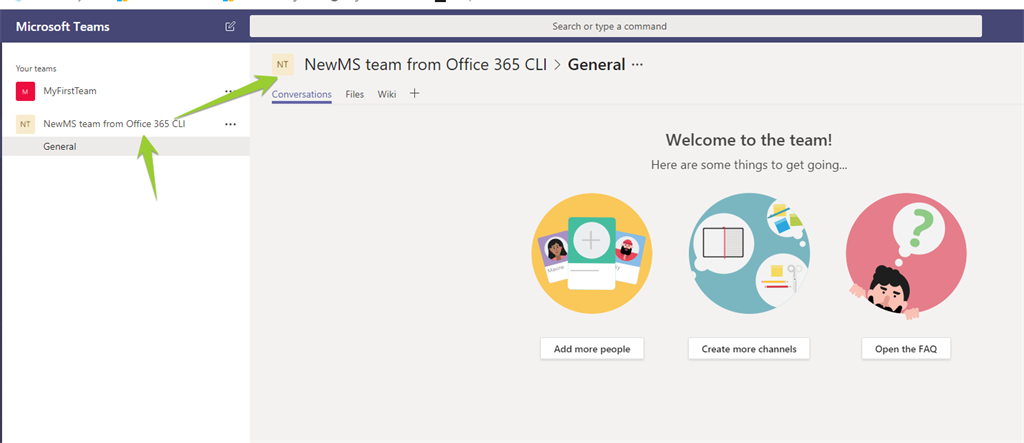The width and height of the screenshot is (1024, 443).
Task: Click the teal channels illustration
Action: pyautogui.click(x=748, y=252)
